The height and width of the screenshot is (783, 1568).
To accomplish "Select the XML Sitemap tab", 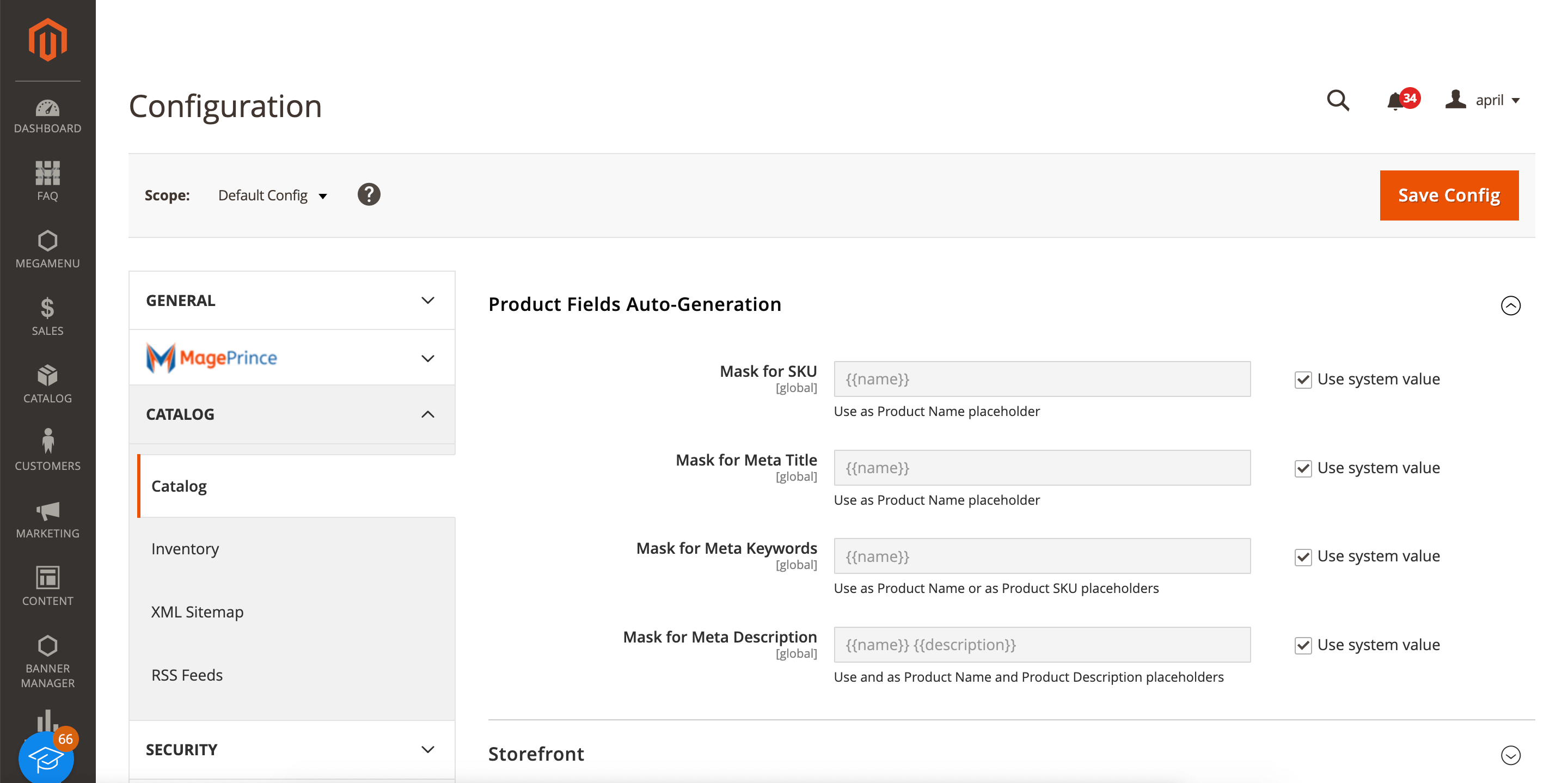I will coord(197,612).
